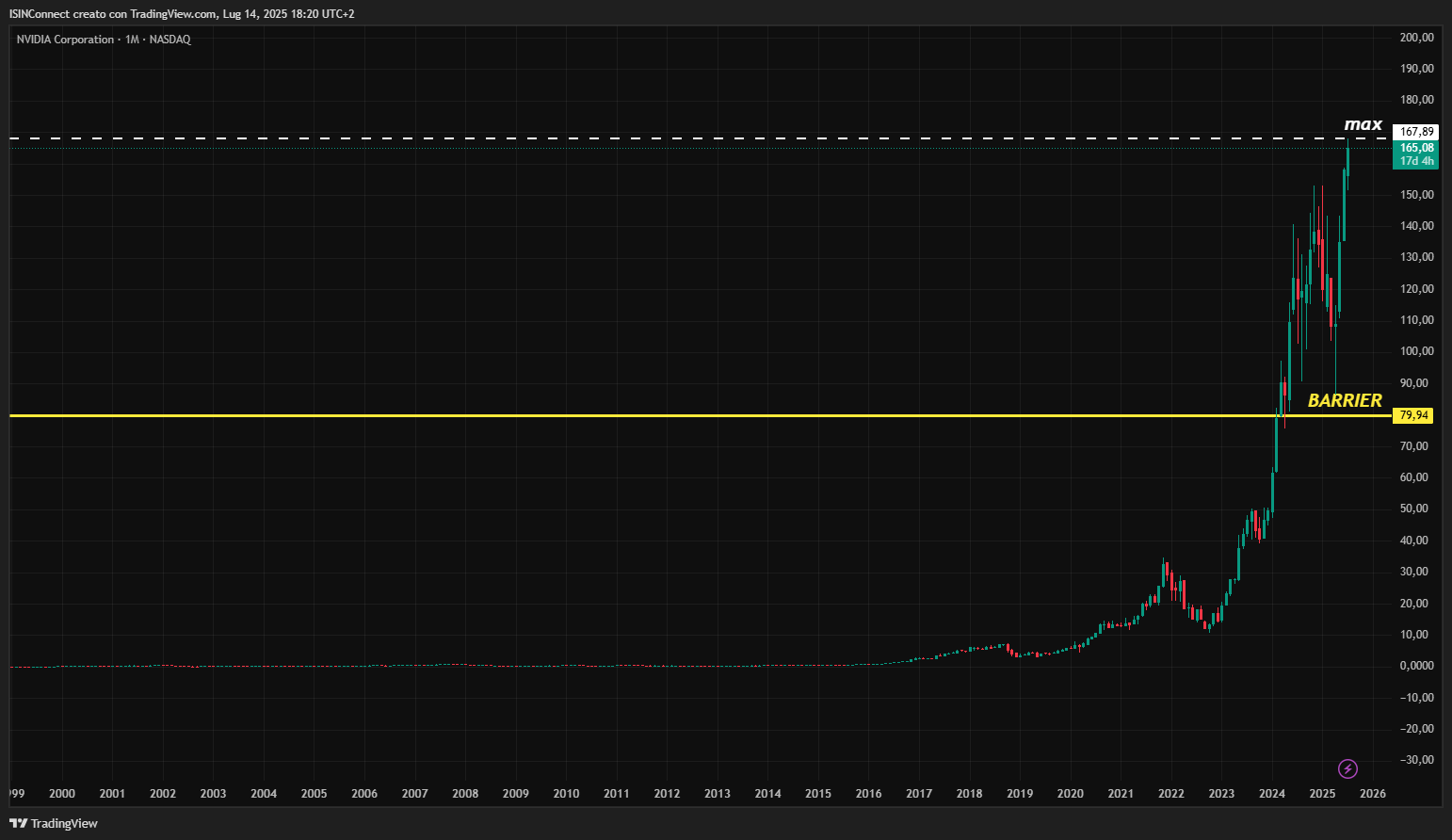Click the 120,00 price axis label
Image resolution: width=1452 pixels, height=840 pixels.
click(x=1416, y=289)
